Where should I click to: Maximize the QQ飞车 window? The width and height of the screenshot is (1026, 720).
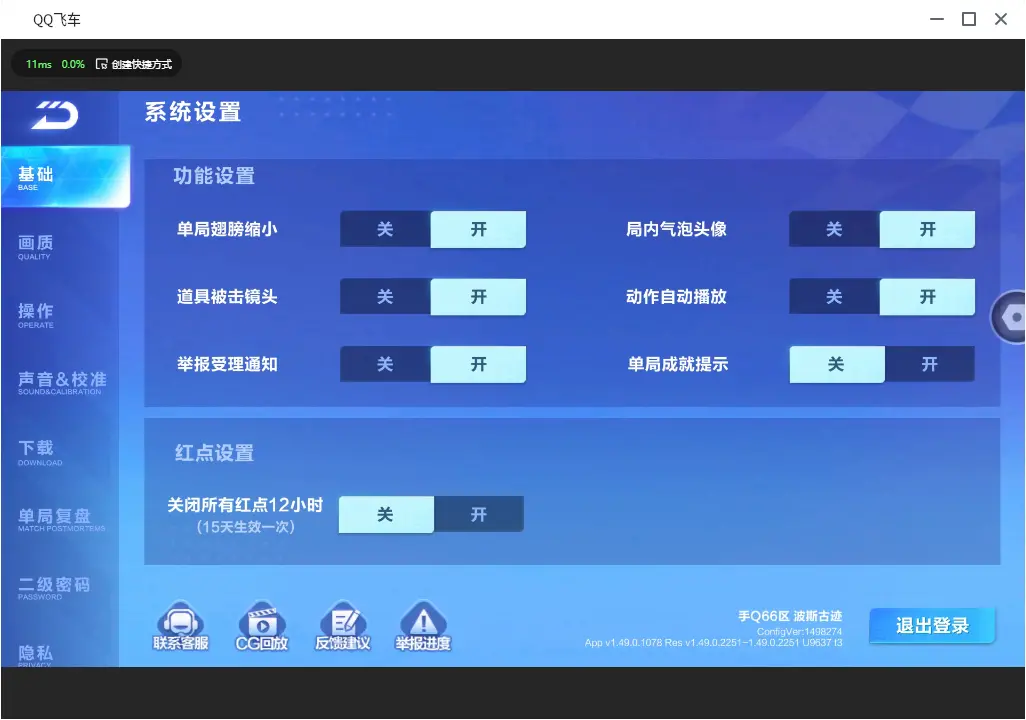pyautogui.click(x=969, y=19)
